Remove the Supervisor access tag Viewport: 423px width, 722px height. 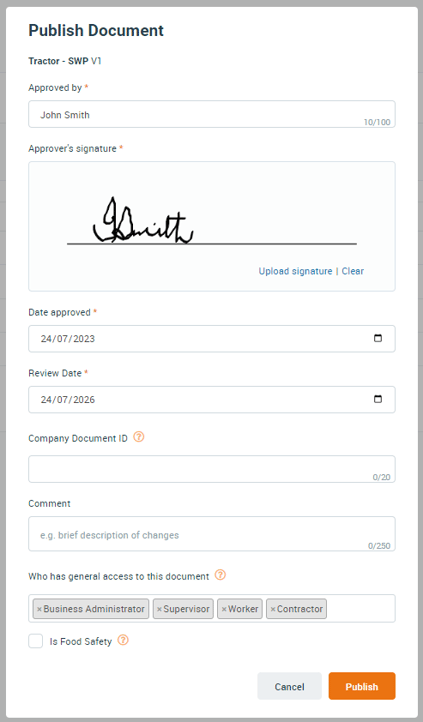159,609
